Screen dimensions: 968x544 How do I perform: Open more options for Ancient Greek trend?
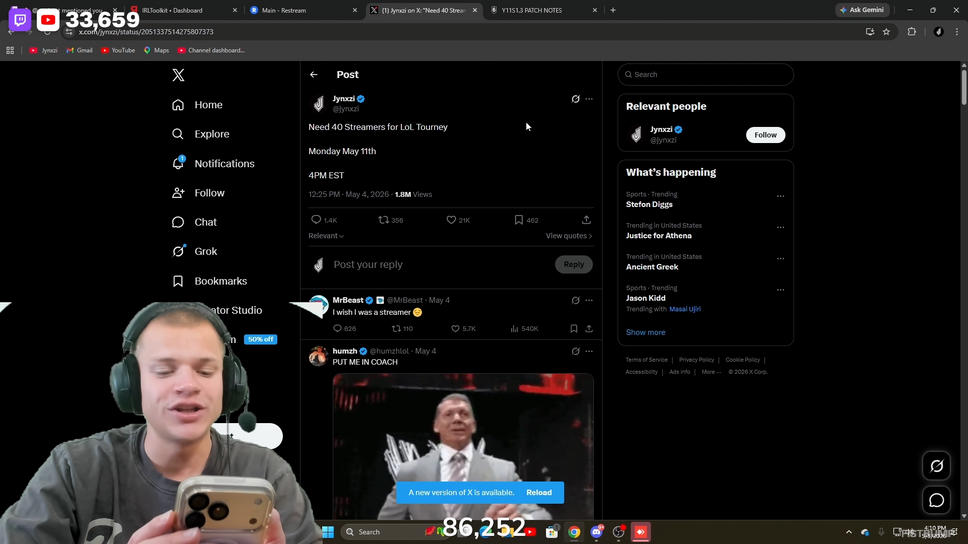pyautogui.click(x=780, y=259)
